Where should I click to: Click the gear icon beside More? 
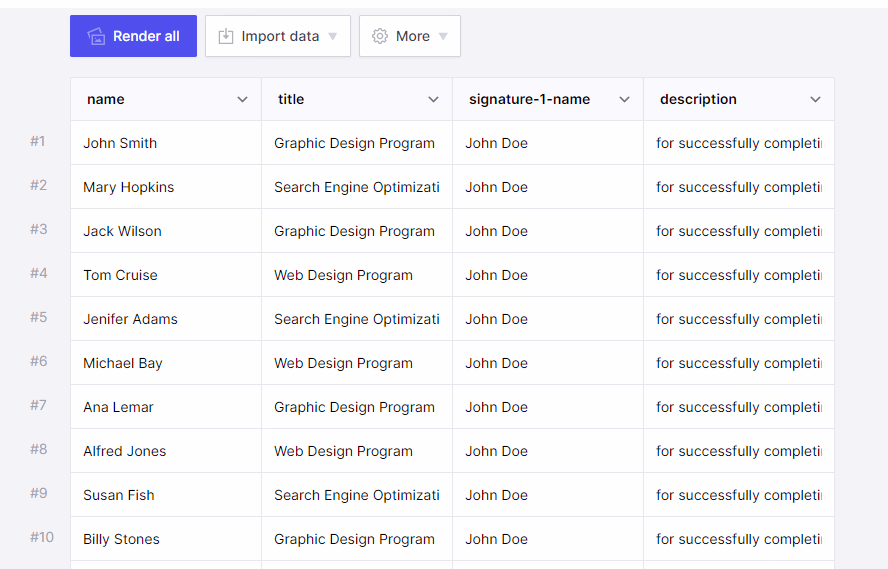(380, 36)
